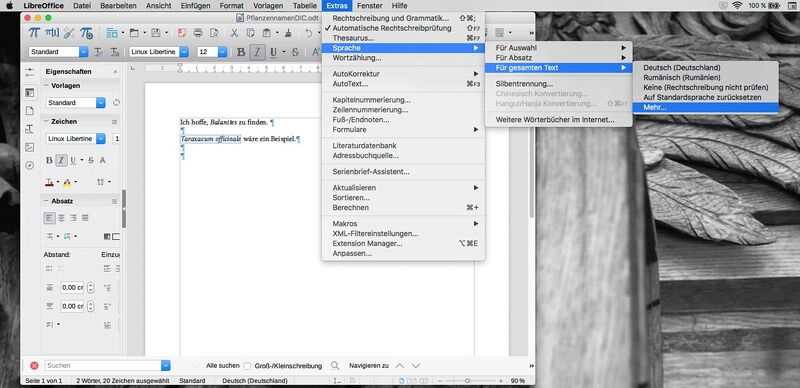Click Deutsch (Deutschland) in status bar
Image resolution: width=800 pixels, height=388 pixels.
[x=255, y=381]
